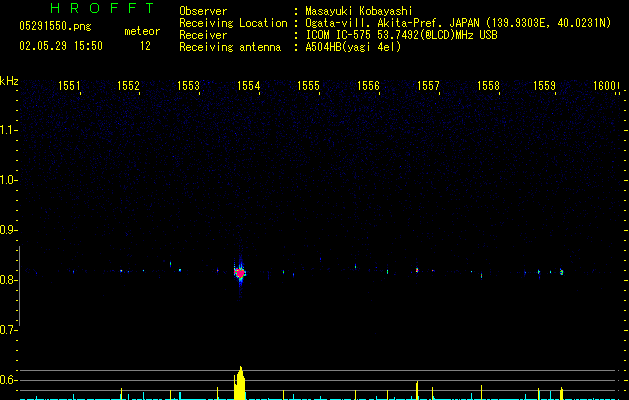
Task: Click the date stamp 02.05.29 15:50
Action: click(x=61, y=46)
